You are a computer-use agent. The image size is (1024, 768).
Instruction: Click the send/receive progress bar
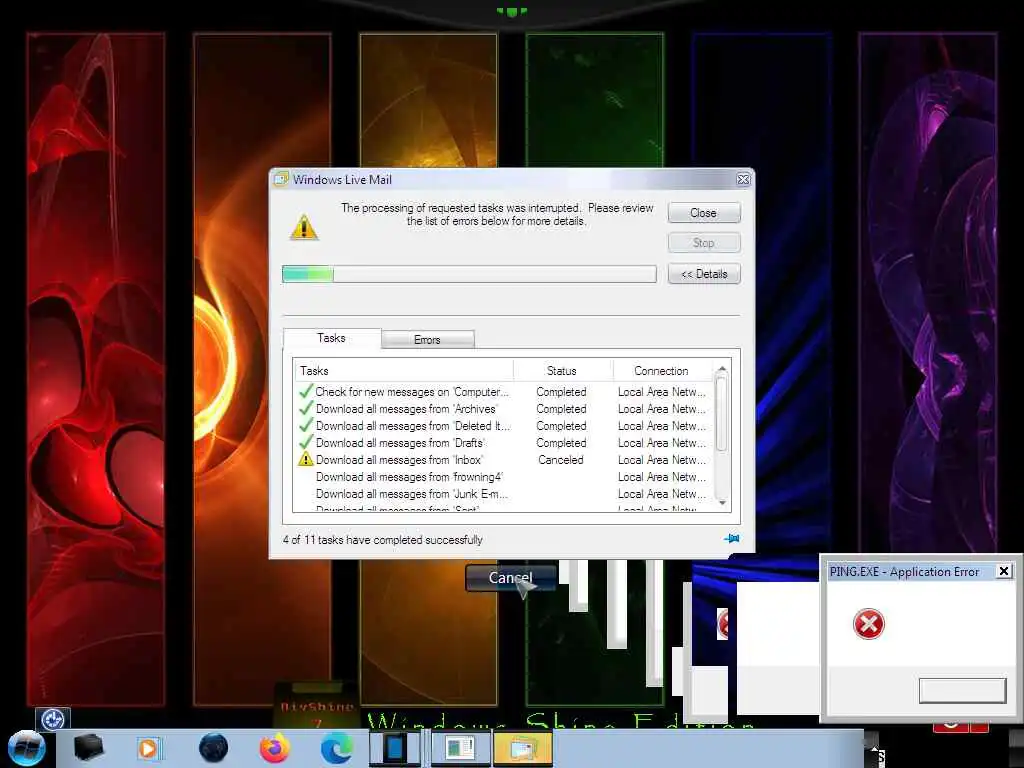469,274
